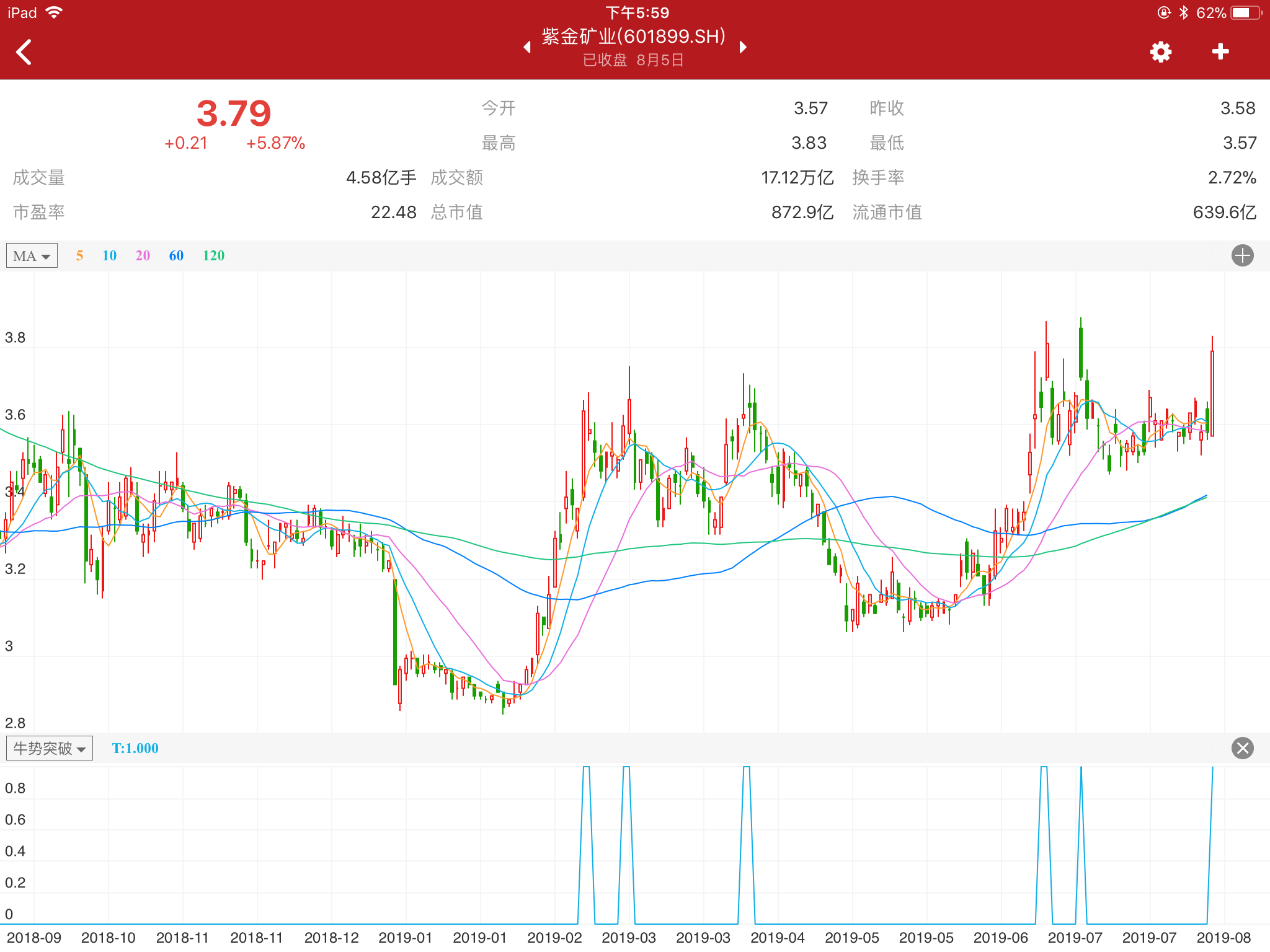Close the 牛势突破 indicator panel
The height and width of the screenshot is (952, 1270).
tap(1242, 748)
